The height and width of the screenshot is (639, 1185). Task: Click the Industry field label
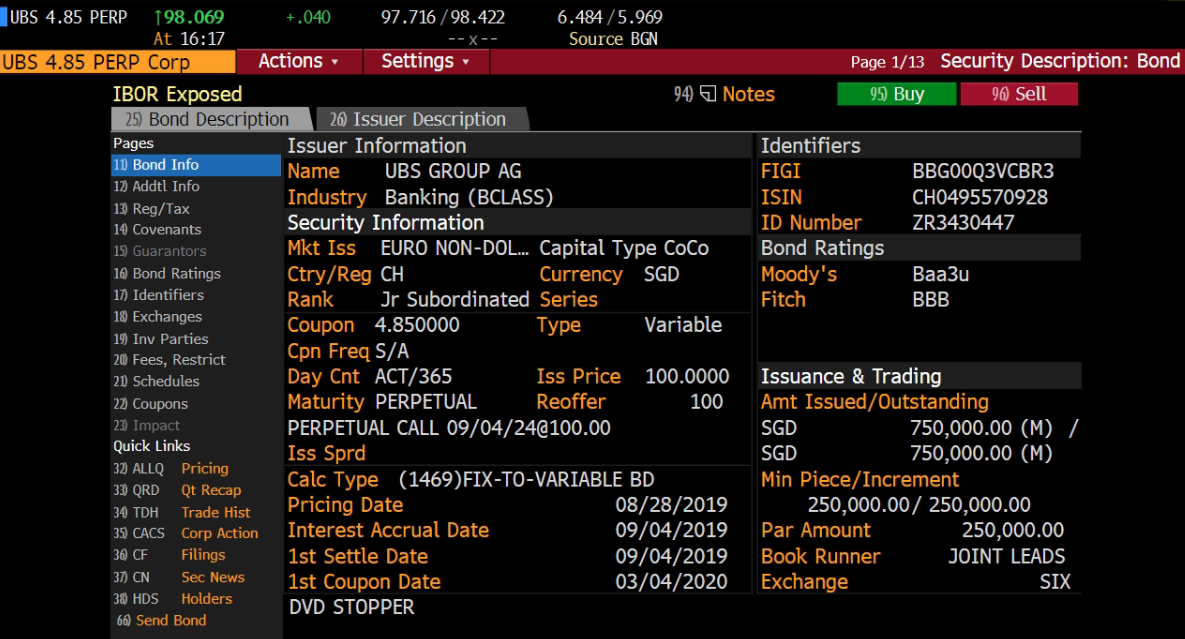tap(326, 197)
